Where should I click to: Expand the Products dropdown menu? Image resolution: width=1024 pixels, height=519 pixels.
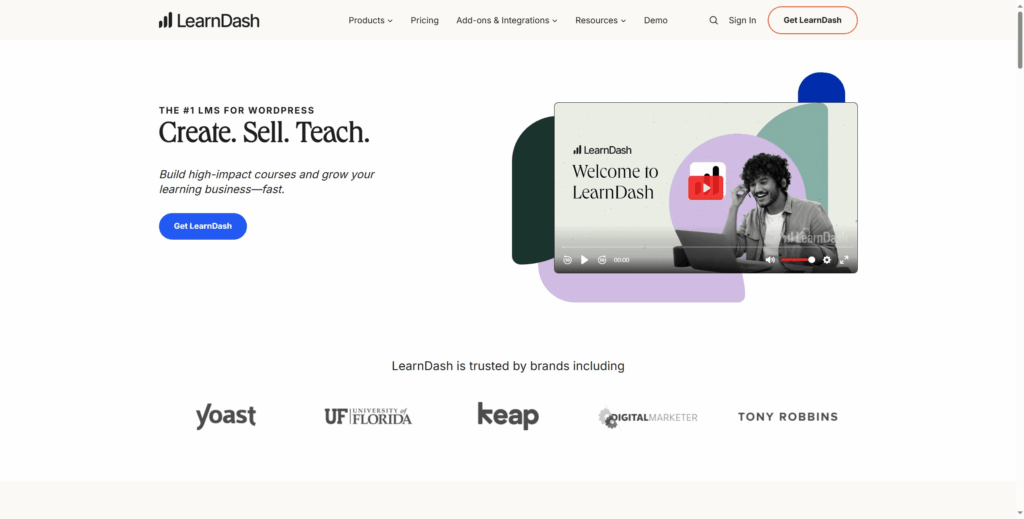tap(370, 20)
